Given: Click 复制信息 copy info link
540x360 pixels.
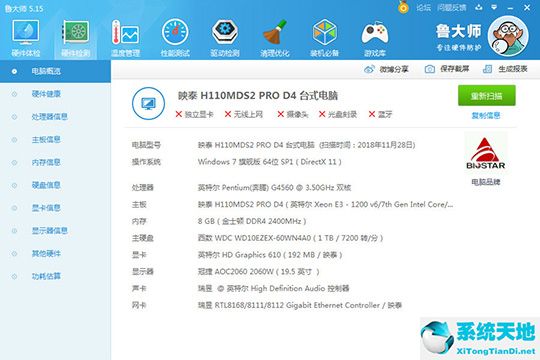Looking at the screenshot, I should pyautogui.click(x=486, y=115).
